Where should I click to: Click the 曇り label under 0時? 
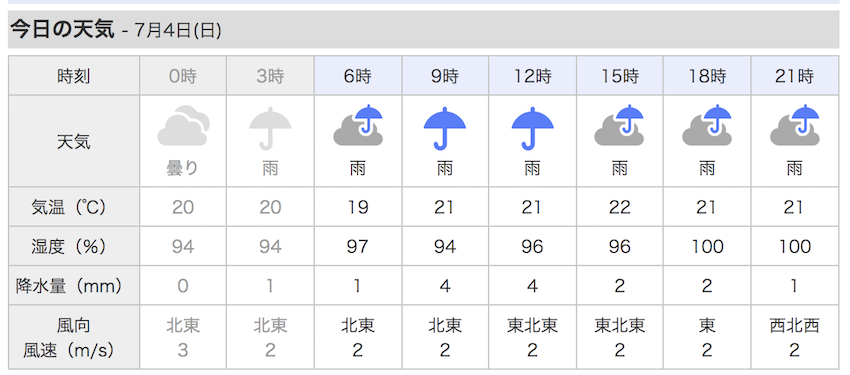coord(183,169)
